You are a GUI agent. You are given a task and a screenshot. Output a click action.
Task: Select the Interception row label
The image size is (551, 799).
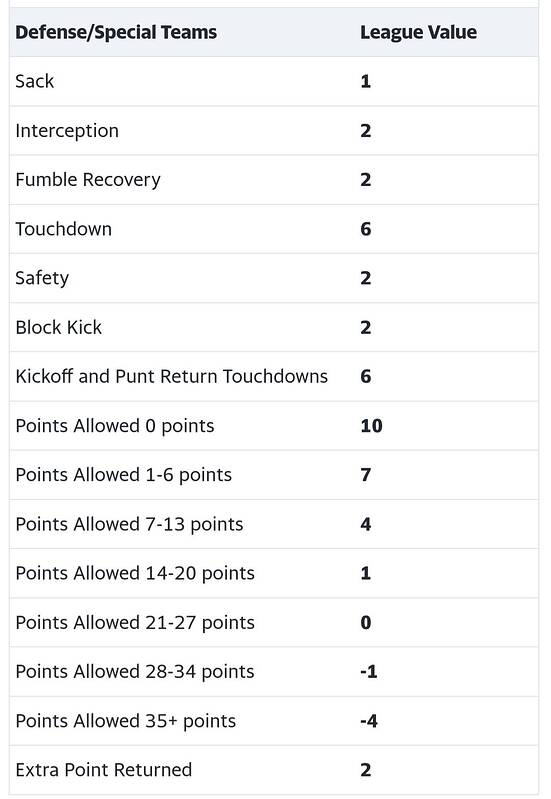pyautogui.click(x=67, y=131)
